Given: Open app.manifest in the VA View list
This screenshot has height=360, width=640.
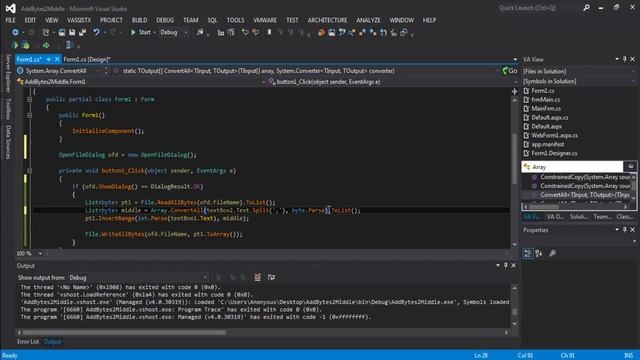Looking at the screenshot, I should 547,144.
